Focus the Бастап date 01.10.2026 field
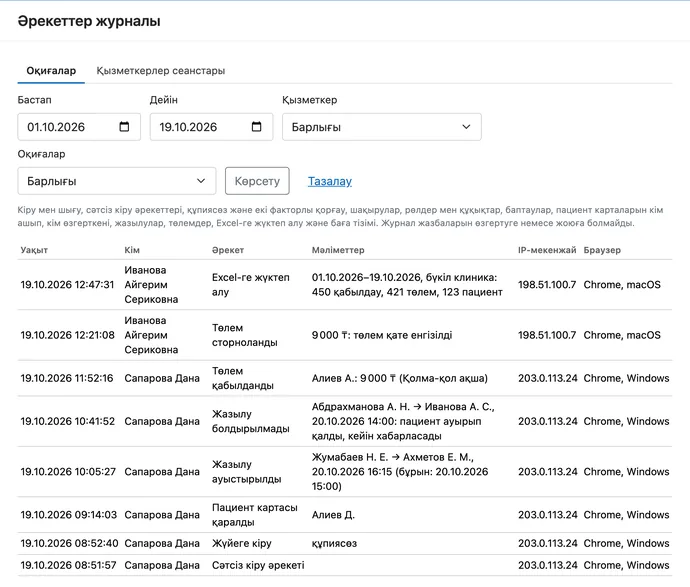Image resolution: width=690 pixels, height=587 pixels. (79, 127)
